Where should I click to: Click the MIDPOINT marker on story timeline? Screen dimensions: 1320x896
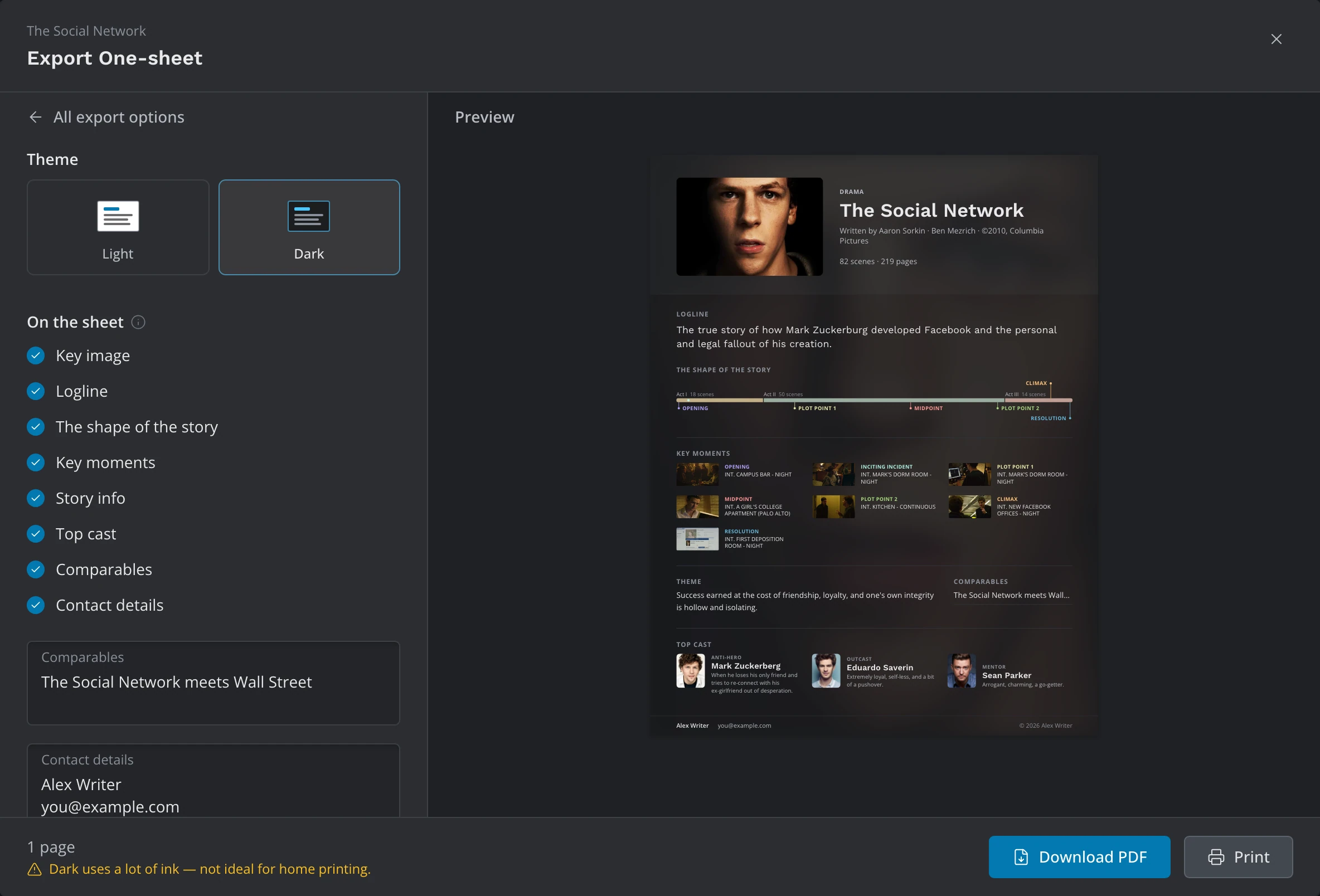click(x=928, y=408)
